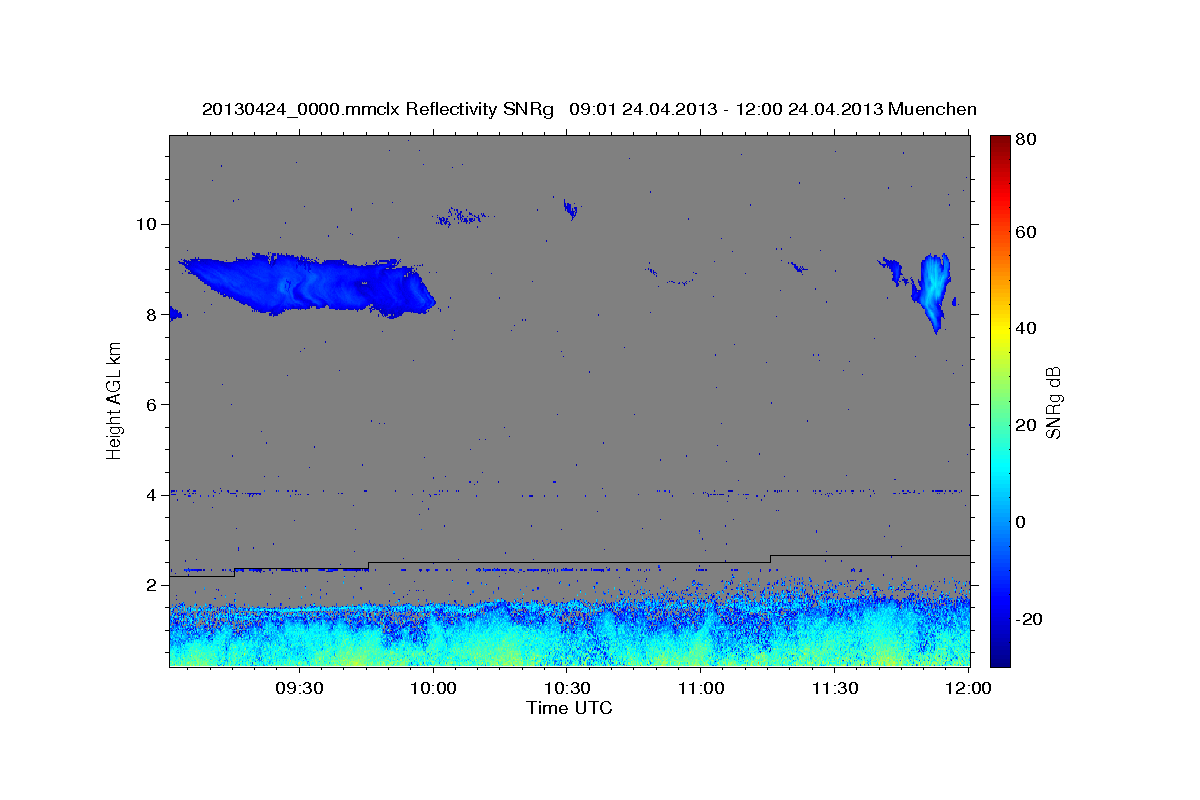Click the plot title '20130424_0000.mmclx Reflectivity SNRg'

pos(377,108)
